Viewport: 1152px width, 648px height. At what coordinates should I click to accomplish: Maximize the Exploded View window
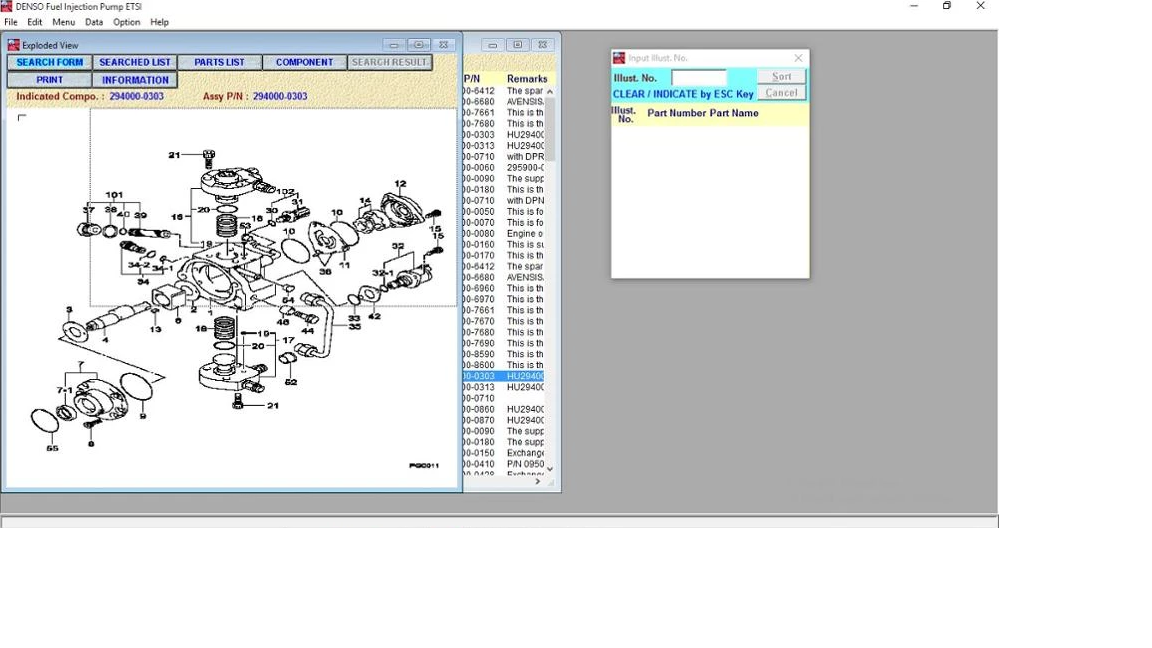(419, 45)
